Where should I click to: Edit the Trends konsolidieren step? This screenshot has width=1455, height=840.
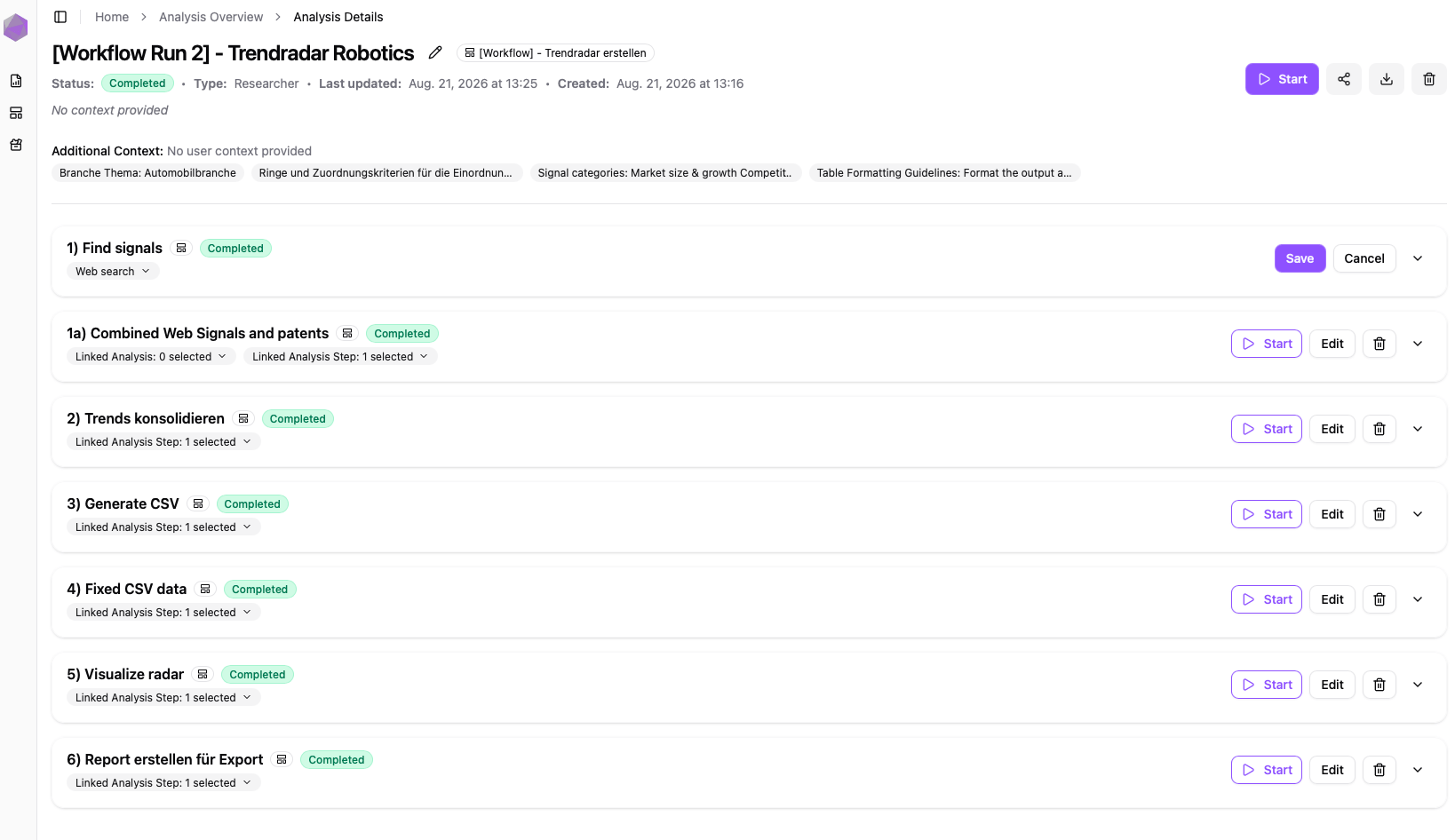(1332, 429)
